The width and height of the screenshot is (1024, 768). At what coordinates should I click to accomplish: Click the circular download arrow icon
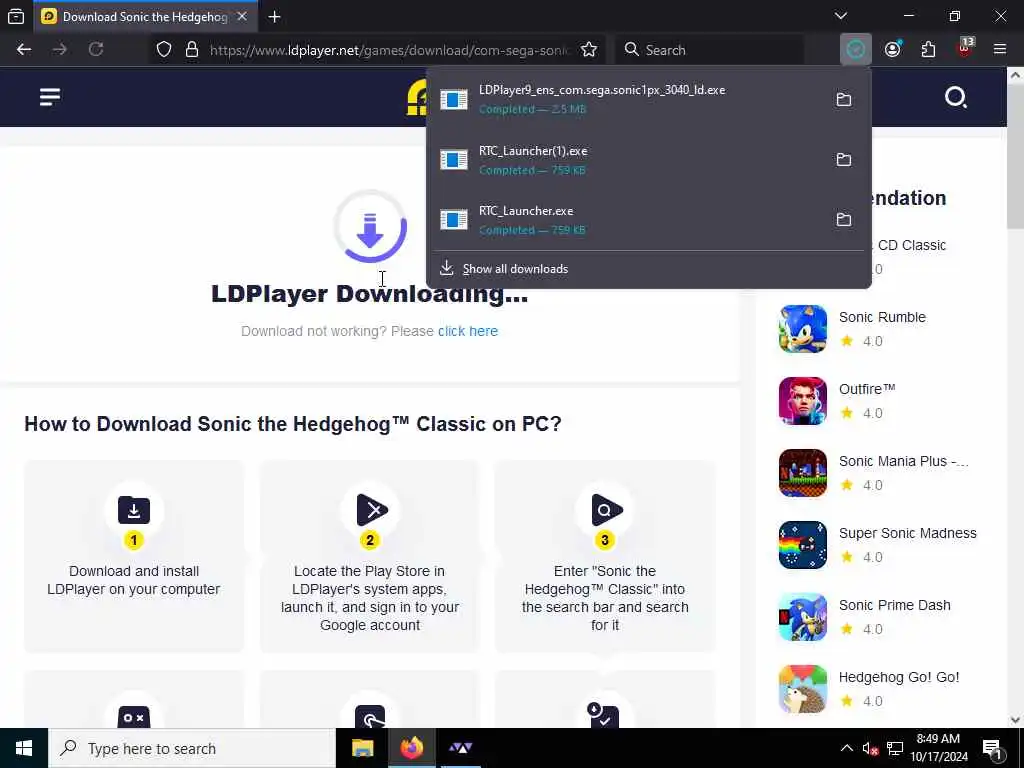click(x=370, y=227)
